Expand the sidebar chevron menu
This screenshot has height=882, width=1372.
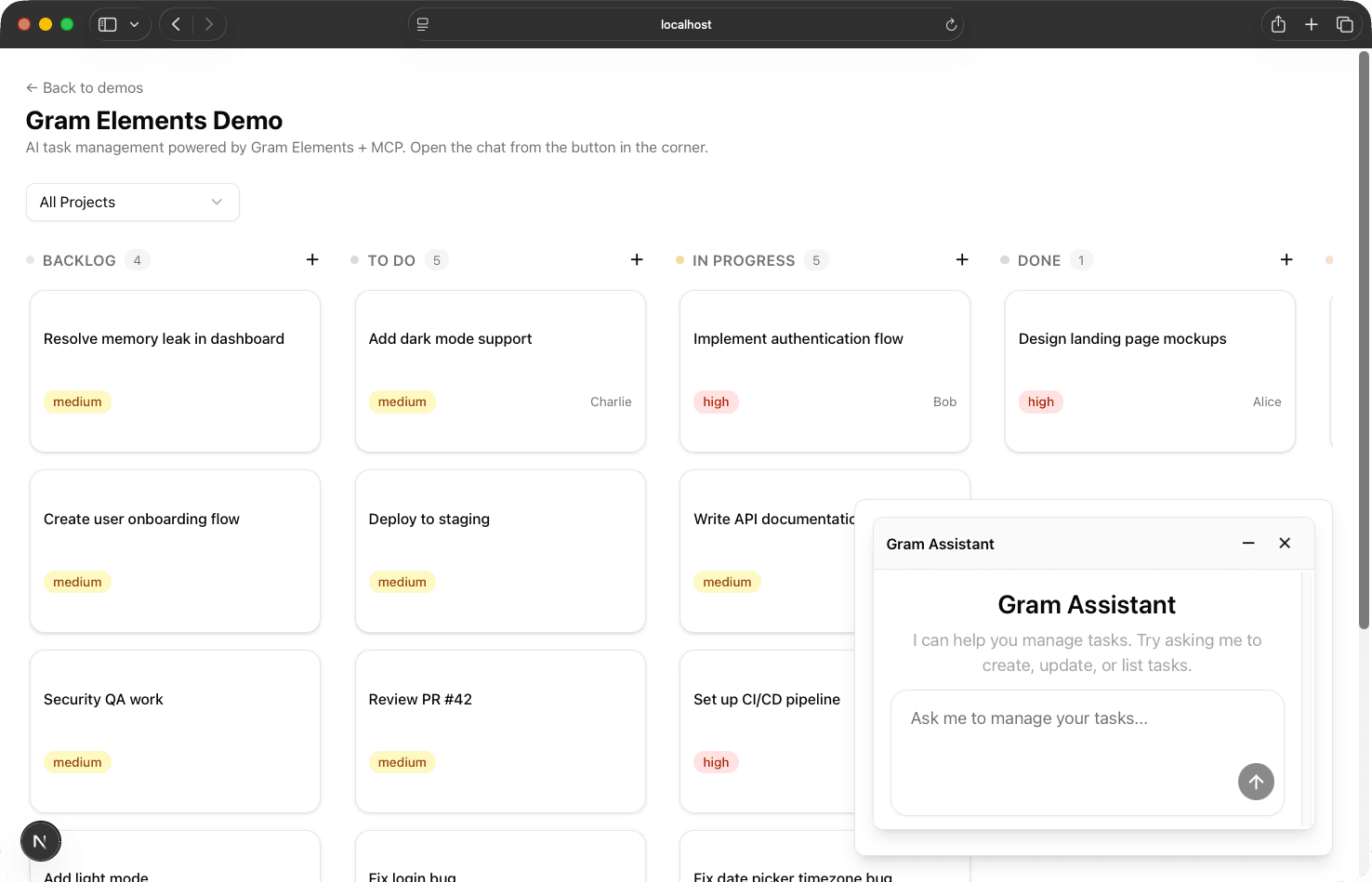(x=135, y=24)
